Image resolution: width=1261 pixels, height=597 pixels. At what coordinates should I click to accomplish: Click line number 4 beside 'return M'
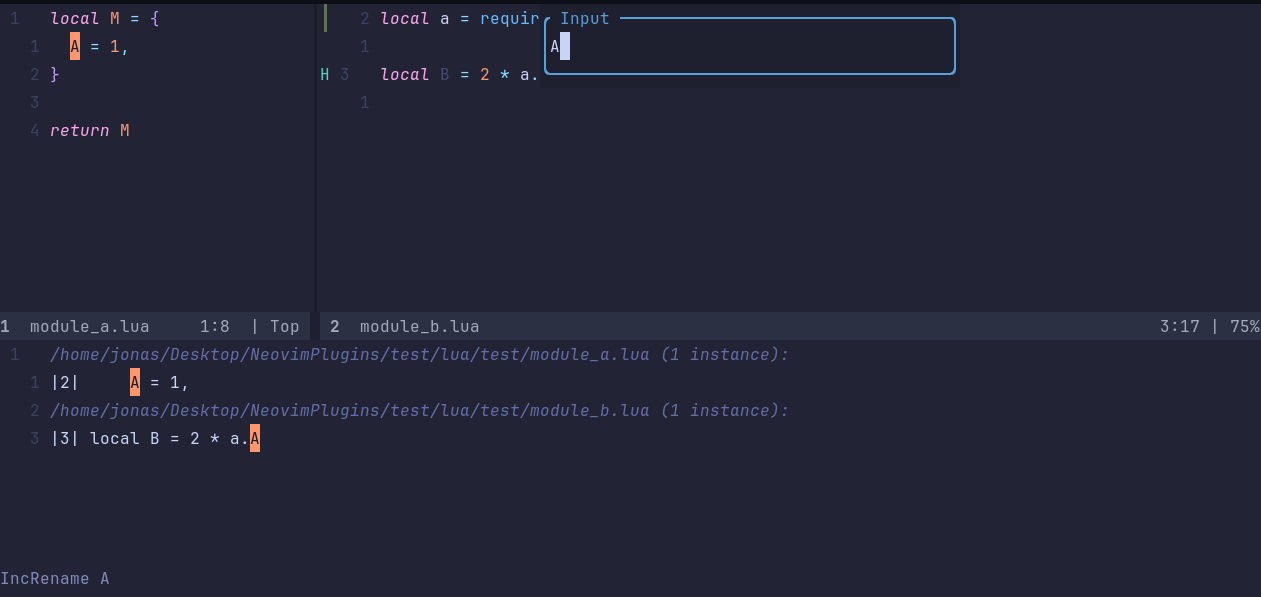click(34, 130)
